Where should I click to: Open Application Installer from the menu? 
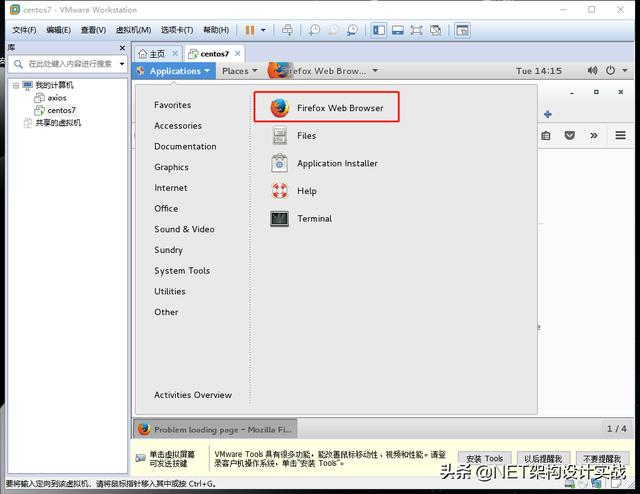click(324, 163)
